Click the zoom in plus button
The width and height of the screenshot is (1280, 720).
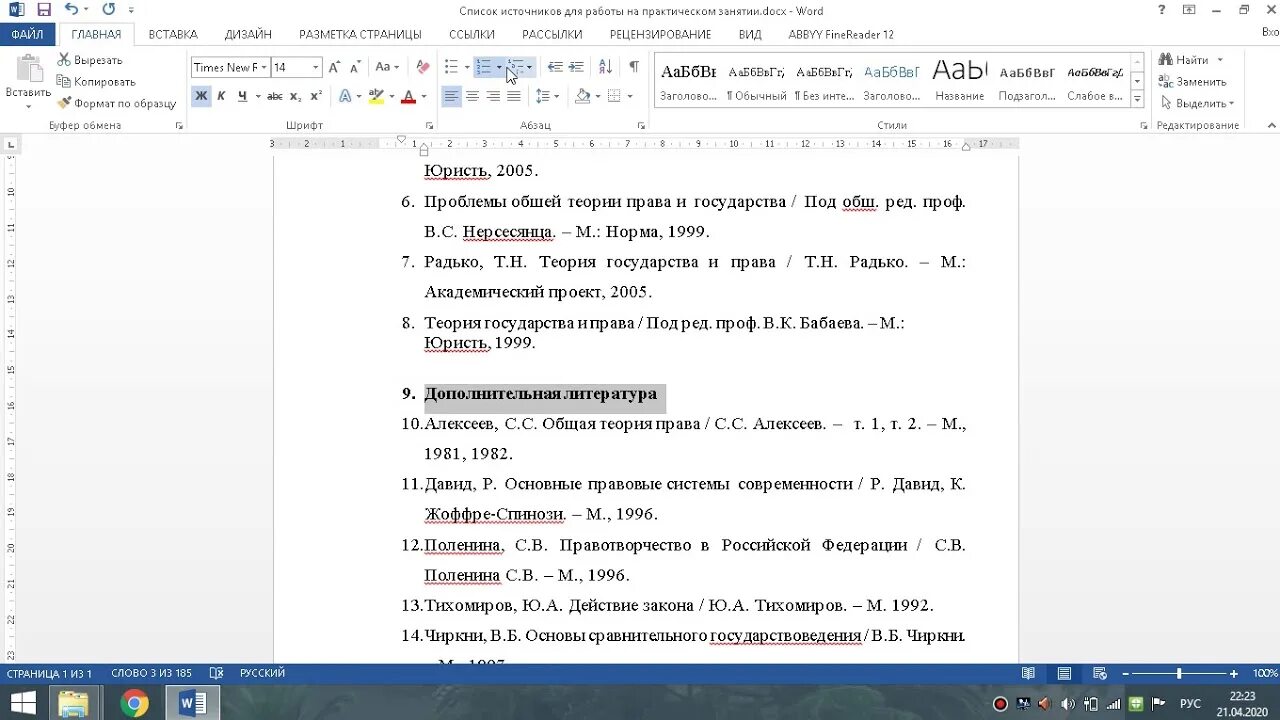tap(1234, 673)
